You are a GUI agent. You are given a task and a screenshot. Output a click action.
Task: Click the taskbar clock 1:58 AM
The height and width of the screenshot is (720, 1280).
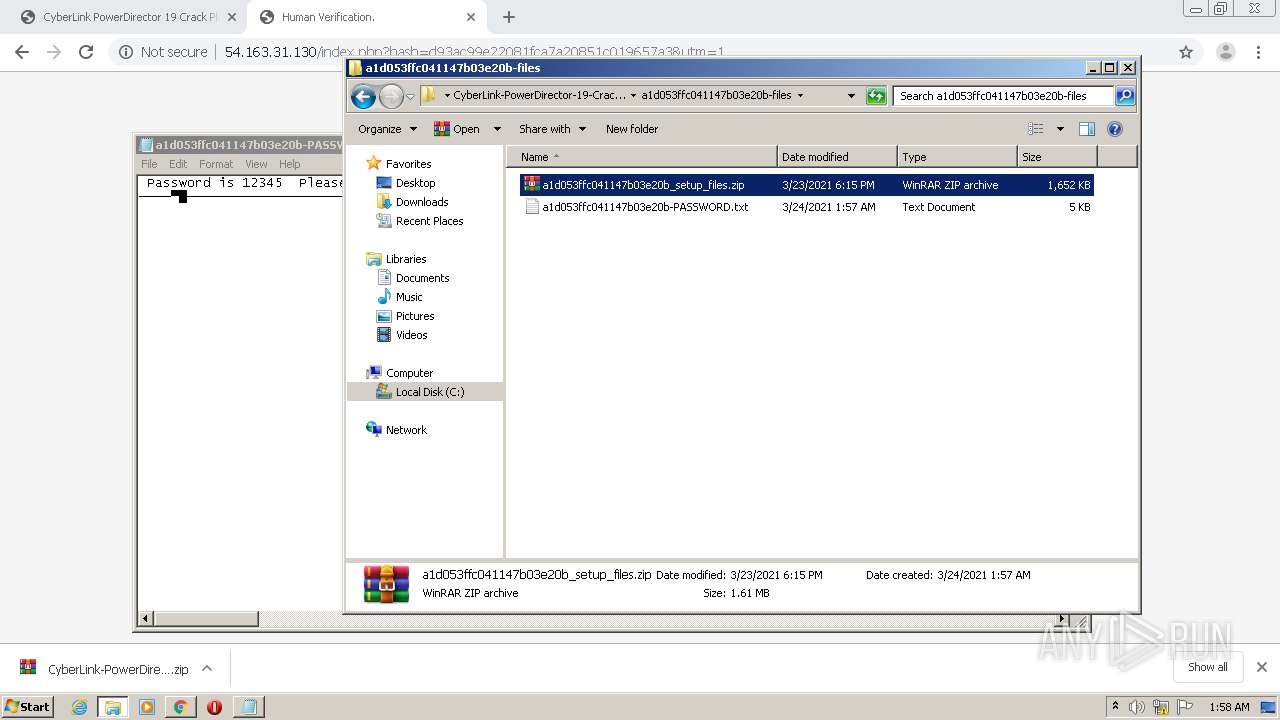pyautogui.click(x=1229, y=707)
